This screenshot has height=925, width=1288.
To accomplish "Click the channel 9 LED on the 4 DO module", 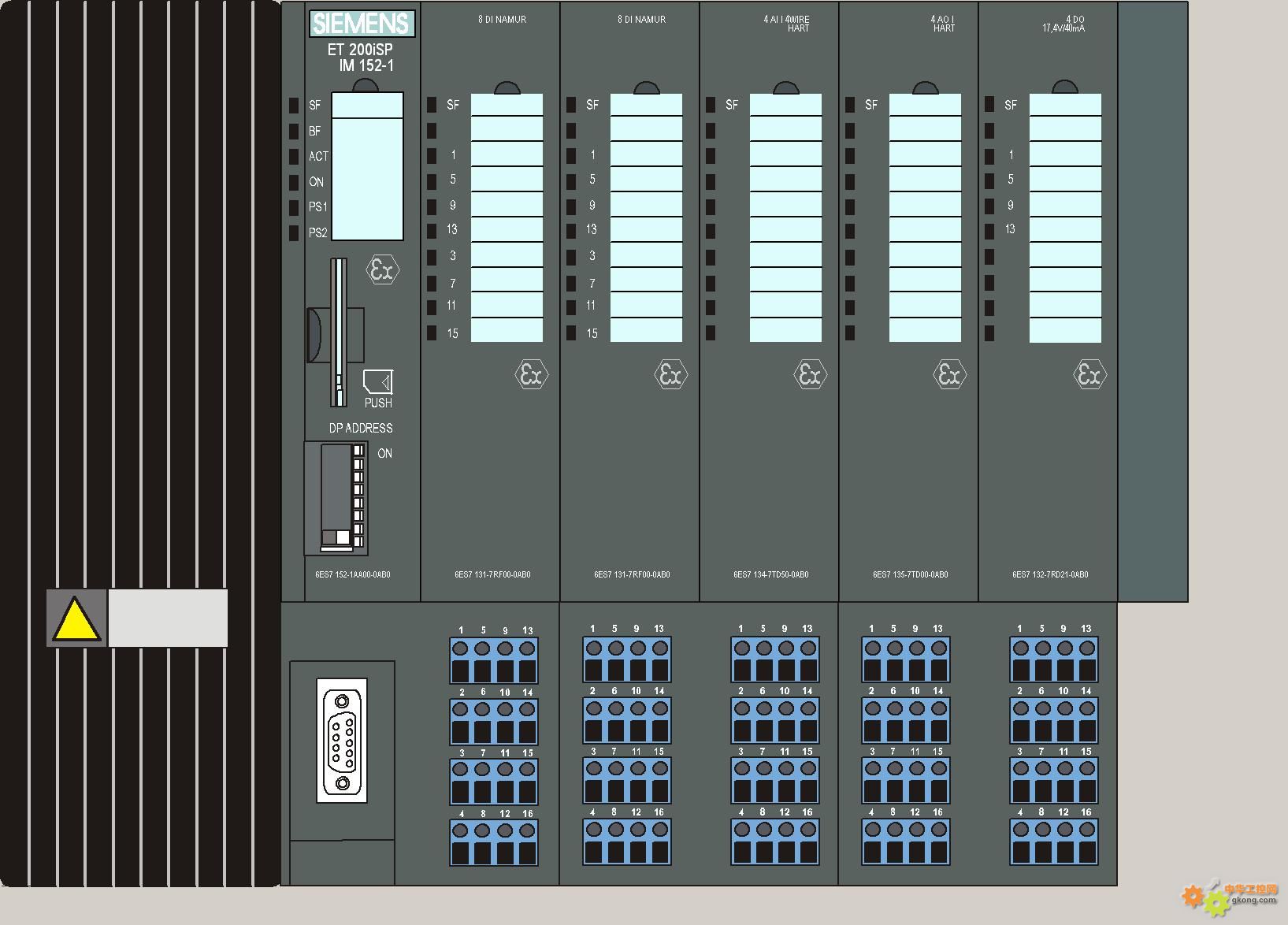I will pyautogui.click(x=989, y=206).
